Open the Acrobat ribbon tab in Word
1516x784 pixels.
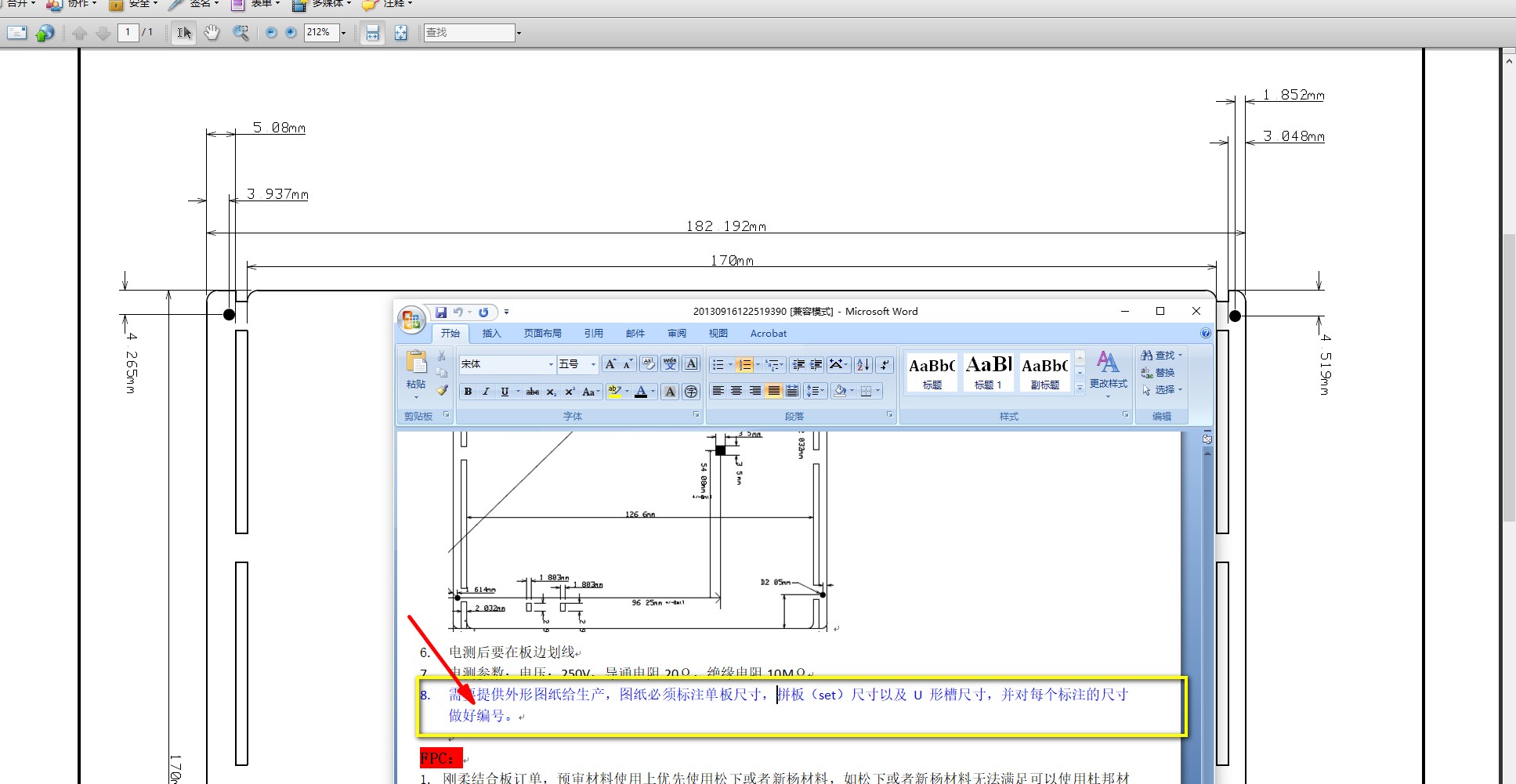click(x=768, y=334)
